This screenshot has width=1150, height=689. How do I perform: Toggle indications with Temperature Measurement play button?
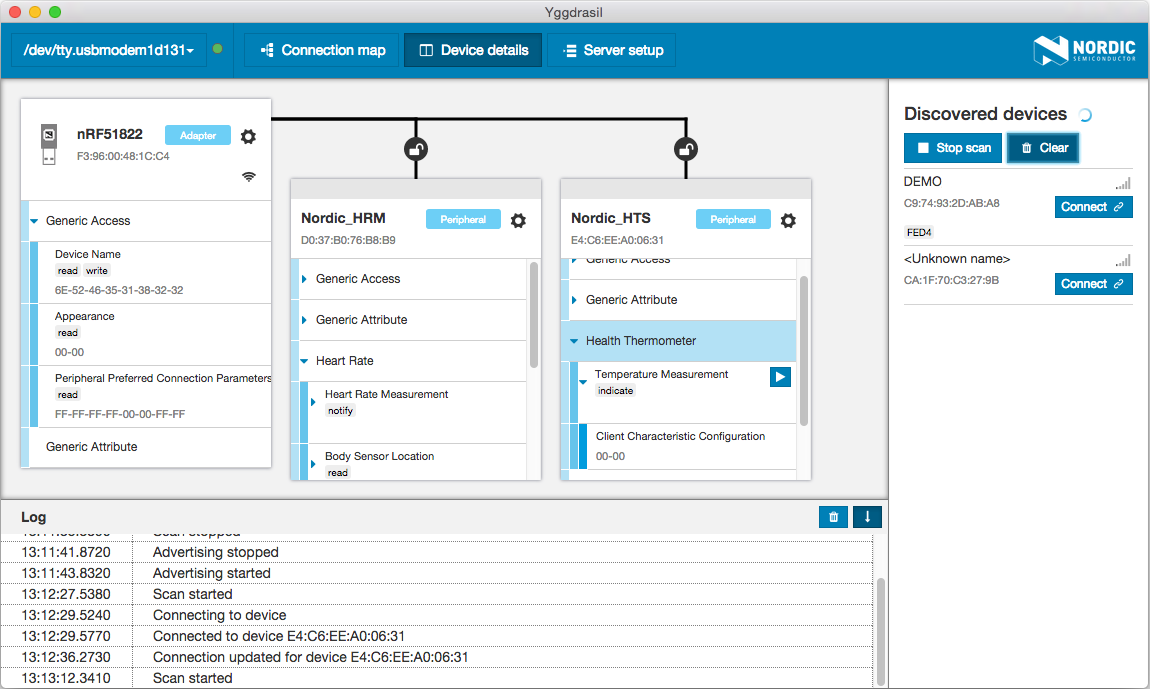(x=780, y=377)
